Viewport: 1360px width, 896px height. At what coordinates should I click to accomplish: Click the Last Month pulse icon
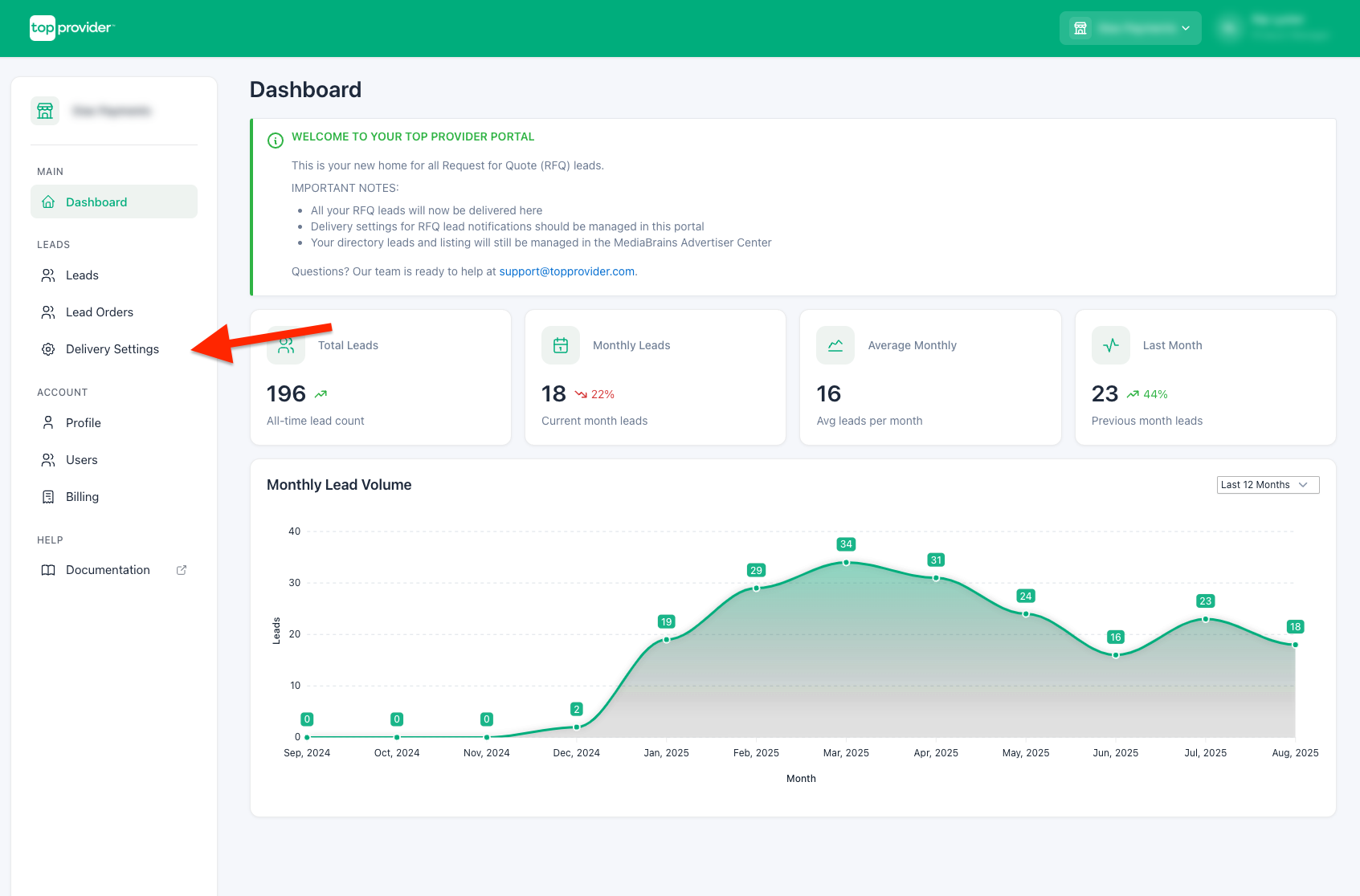coord(1110,345)
